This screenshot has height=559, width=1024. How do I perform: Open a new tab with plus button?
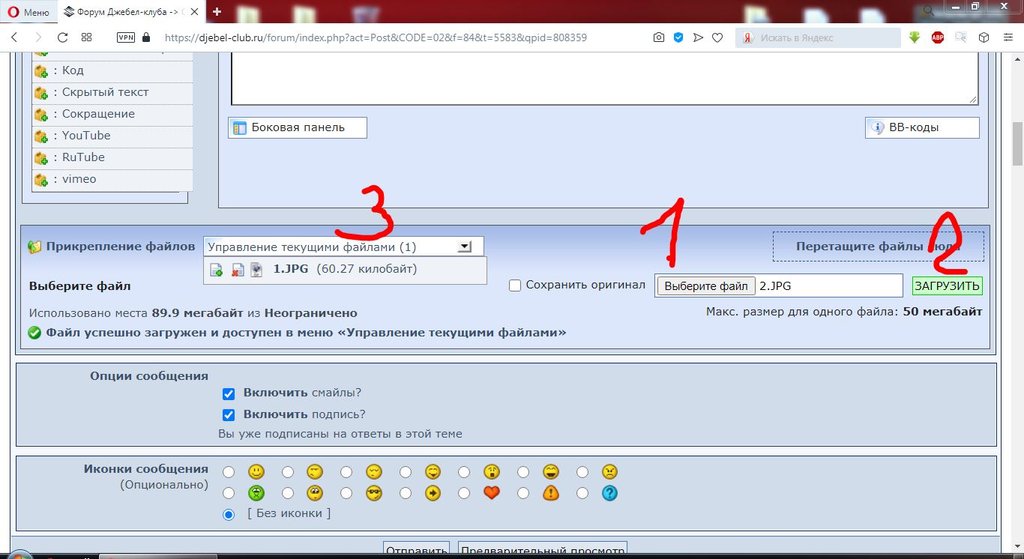point(217,11)
